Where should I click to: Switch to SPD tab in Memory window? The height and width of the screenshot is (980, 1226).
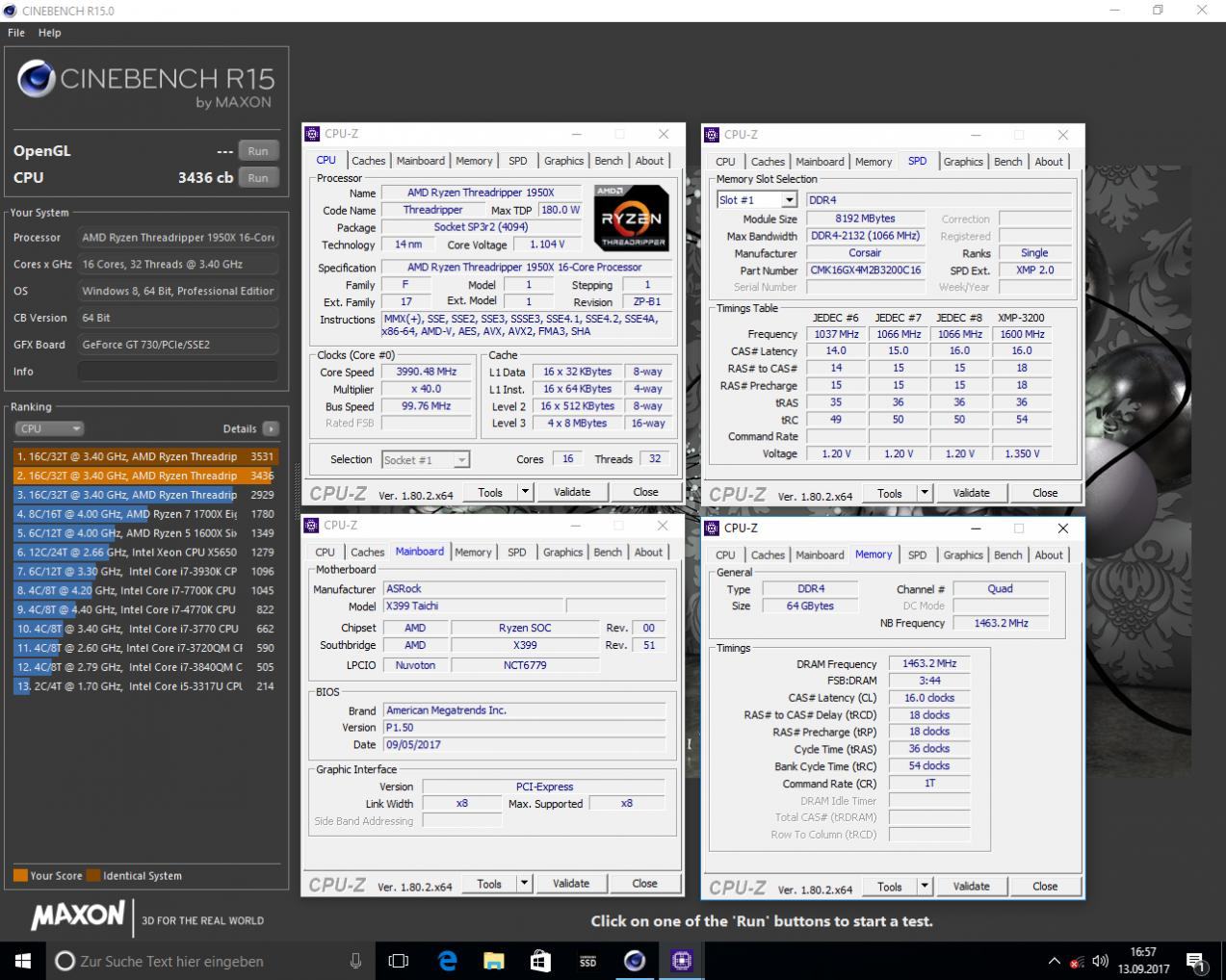(x=918, y=555)
